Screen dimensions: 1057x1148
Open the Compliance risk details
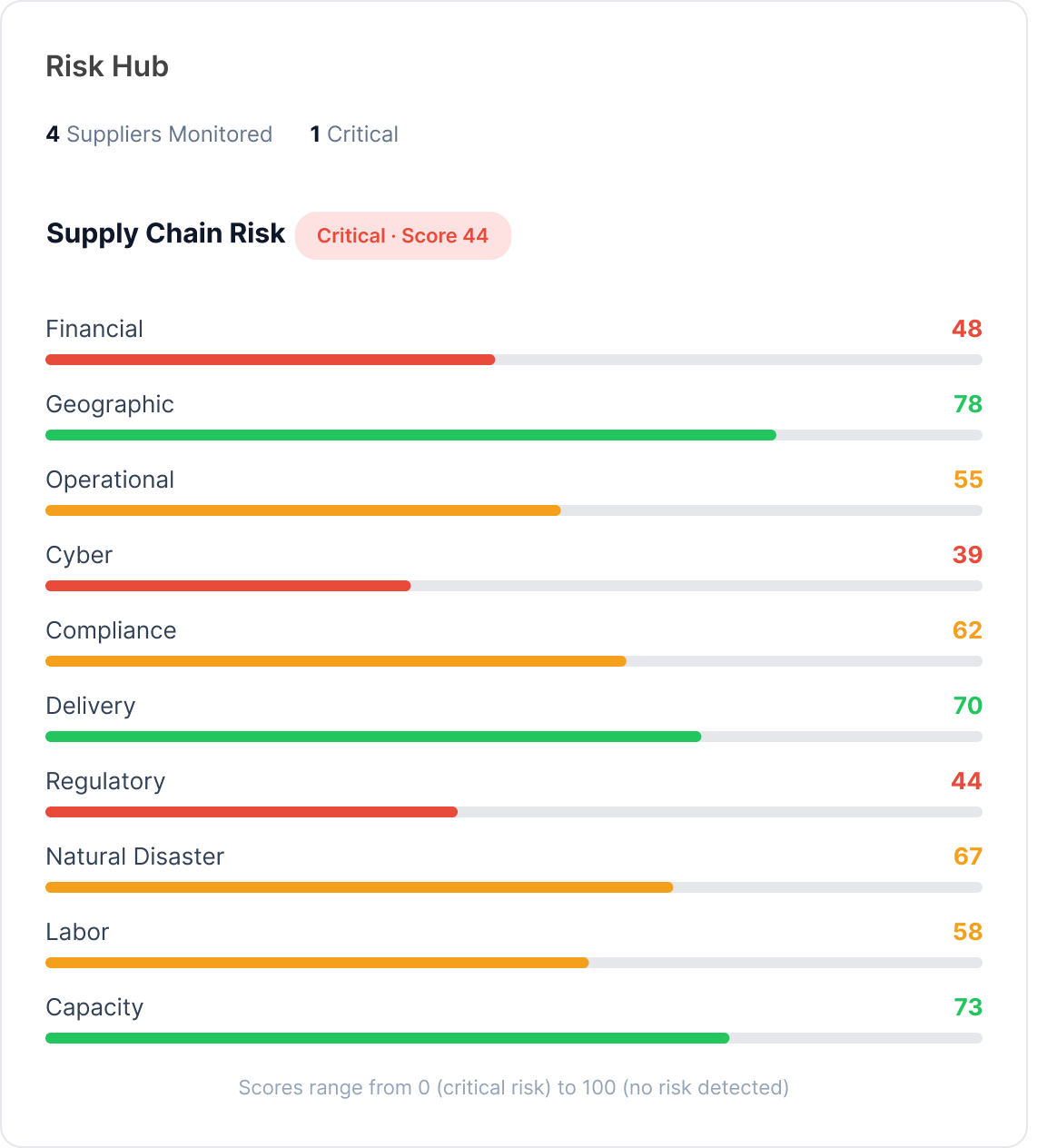(x=111, y=630)
